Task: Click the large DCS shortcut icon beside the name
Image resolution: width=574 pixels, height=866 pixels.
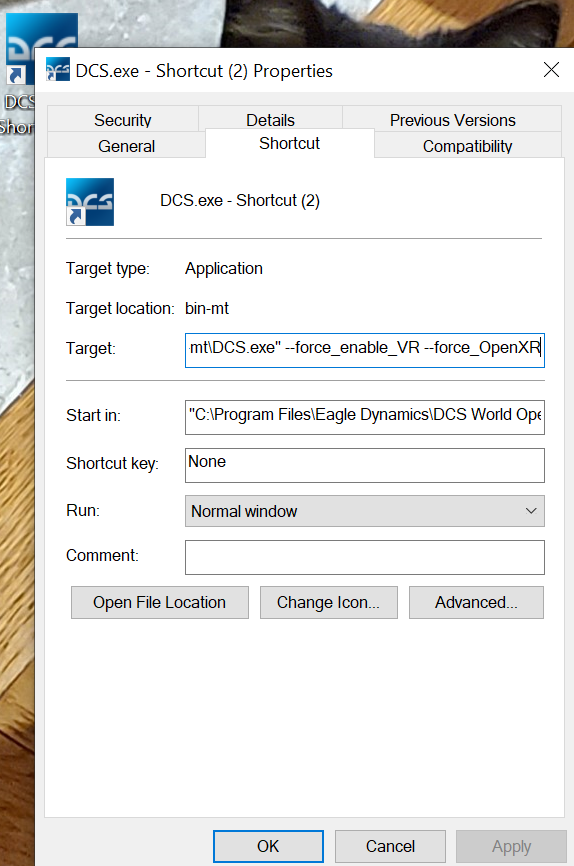Action: 90,202
